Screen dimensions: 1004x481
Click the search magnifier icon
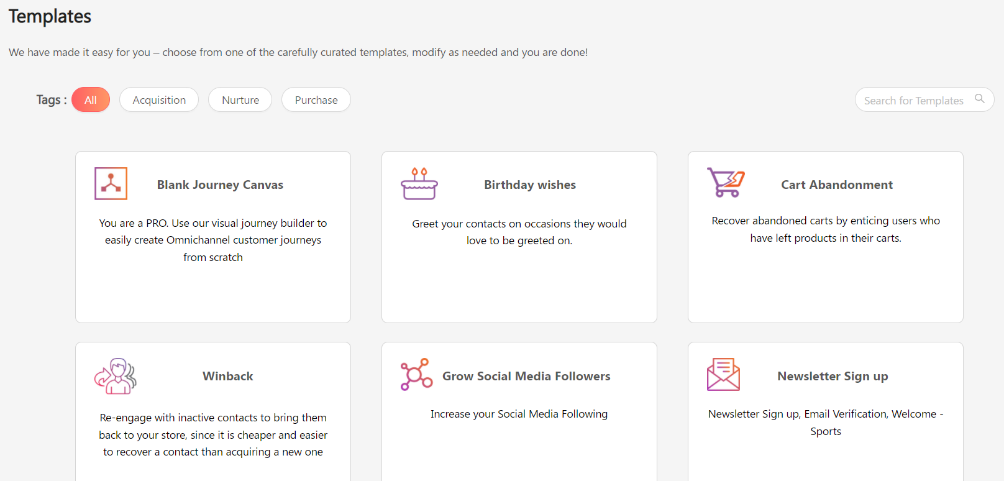click(980, 99)
